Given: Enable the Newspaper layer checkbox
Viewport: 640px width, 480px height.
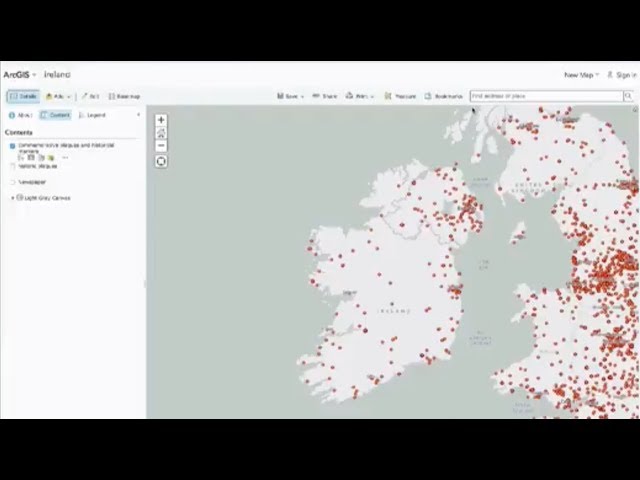Looking at the screenshot, I should pyautogui.click(x=13, y=182).
